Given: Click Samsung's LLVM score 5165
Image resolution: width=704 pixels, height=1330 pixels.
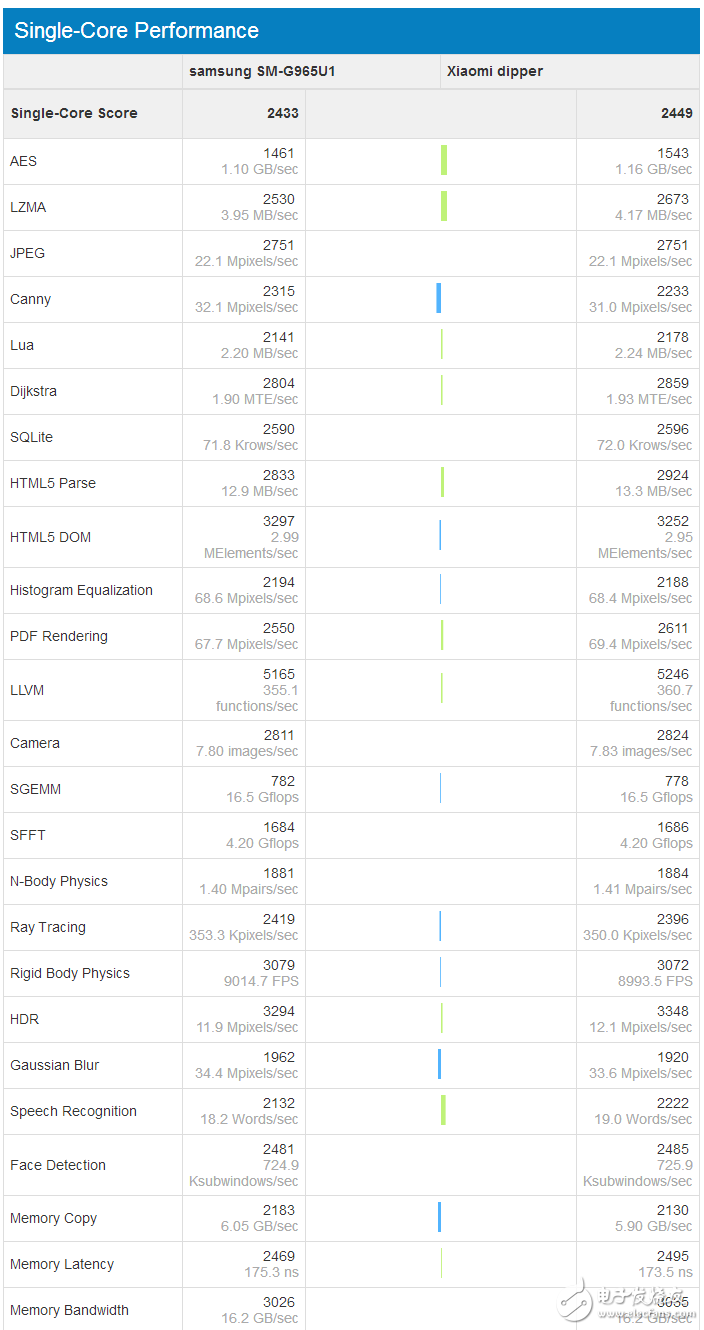Looking at the screenshot, I should tap(279, 674).
